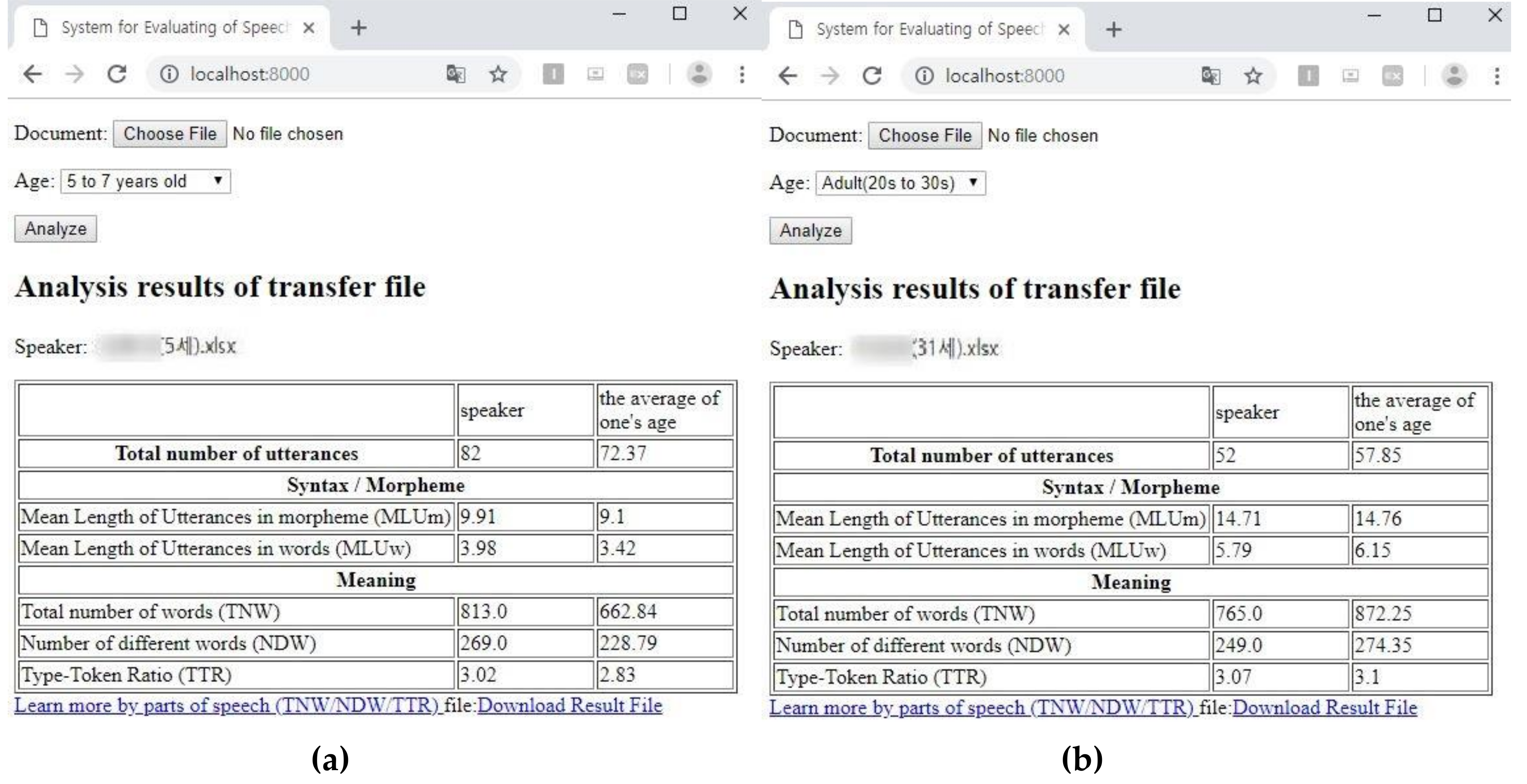Open the '5 to 7 years old' age dropdown
The width and height of the screenshot is (1527, 784).
pos(145,182)
